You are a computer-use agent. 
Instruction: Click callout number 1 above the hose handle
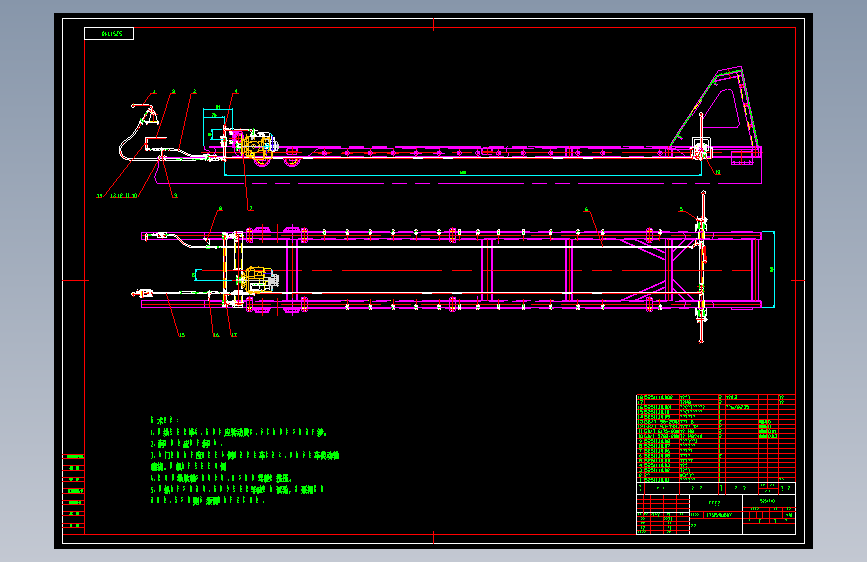point(154,92)
